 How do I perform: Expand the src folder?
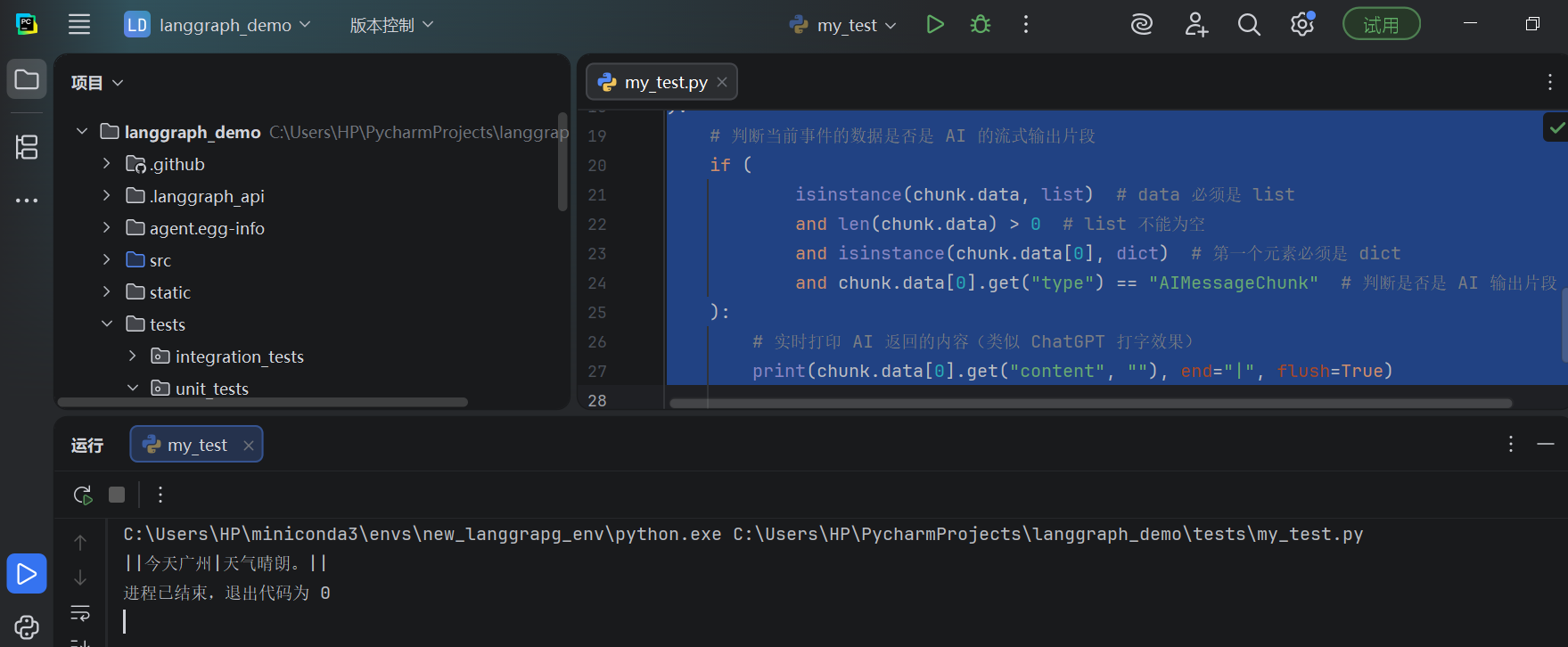click(107, 260)
